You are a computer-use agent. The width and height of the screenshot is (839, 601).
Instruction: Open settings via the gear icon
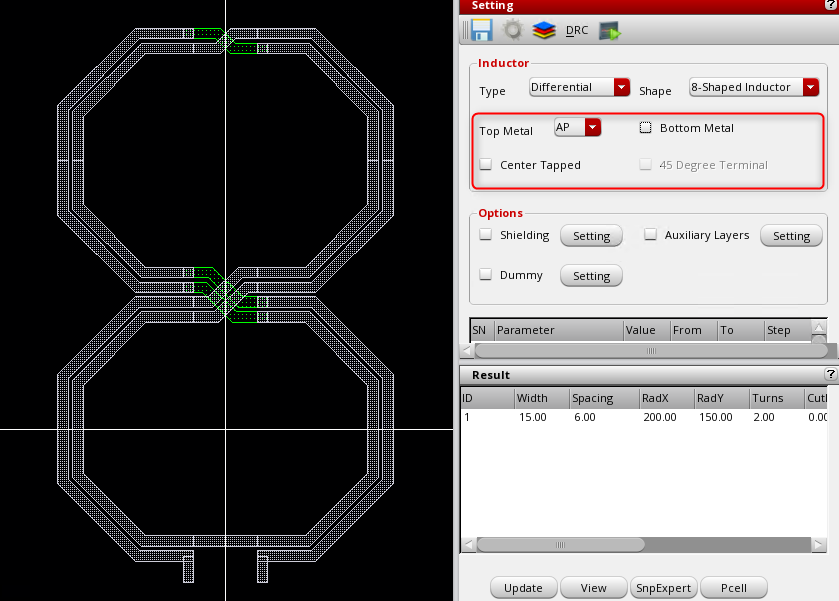[x=512, y=30]
